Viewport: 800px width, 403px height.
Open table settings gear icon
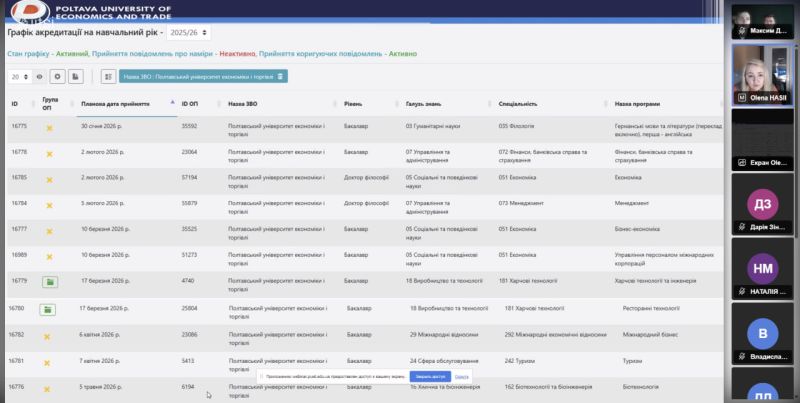pyautogui.click(x=57, y=76)
